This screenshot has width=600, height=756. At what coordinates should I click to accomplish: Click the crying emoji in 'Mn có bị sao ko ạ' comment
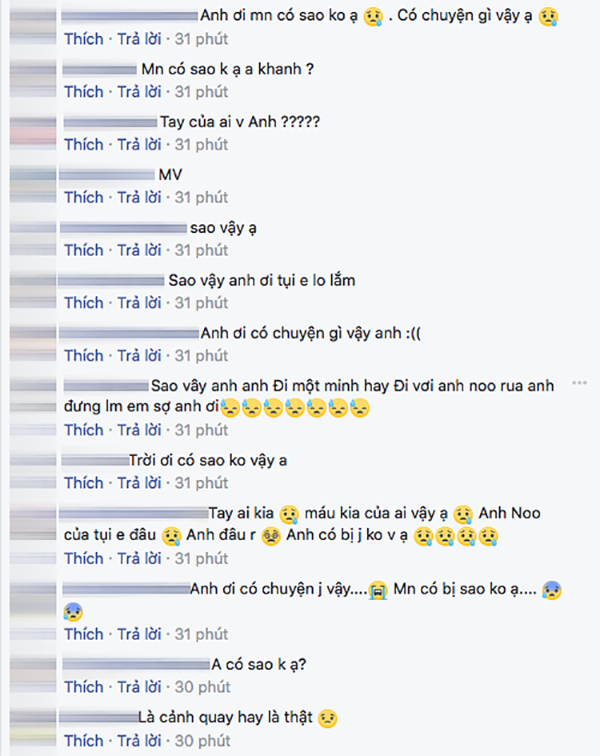tap(551, 590)
